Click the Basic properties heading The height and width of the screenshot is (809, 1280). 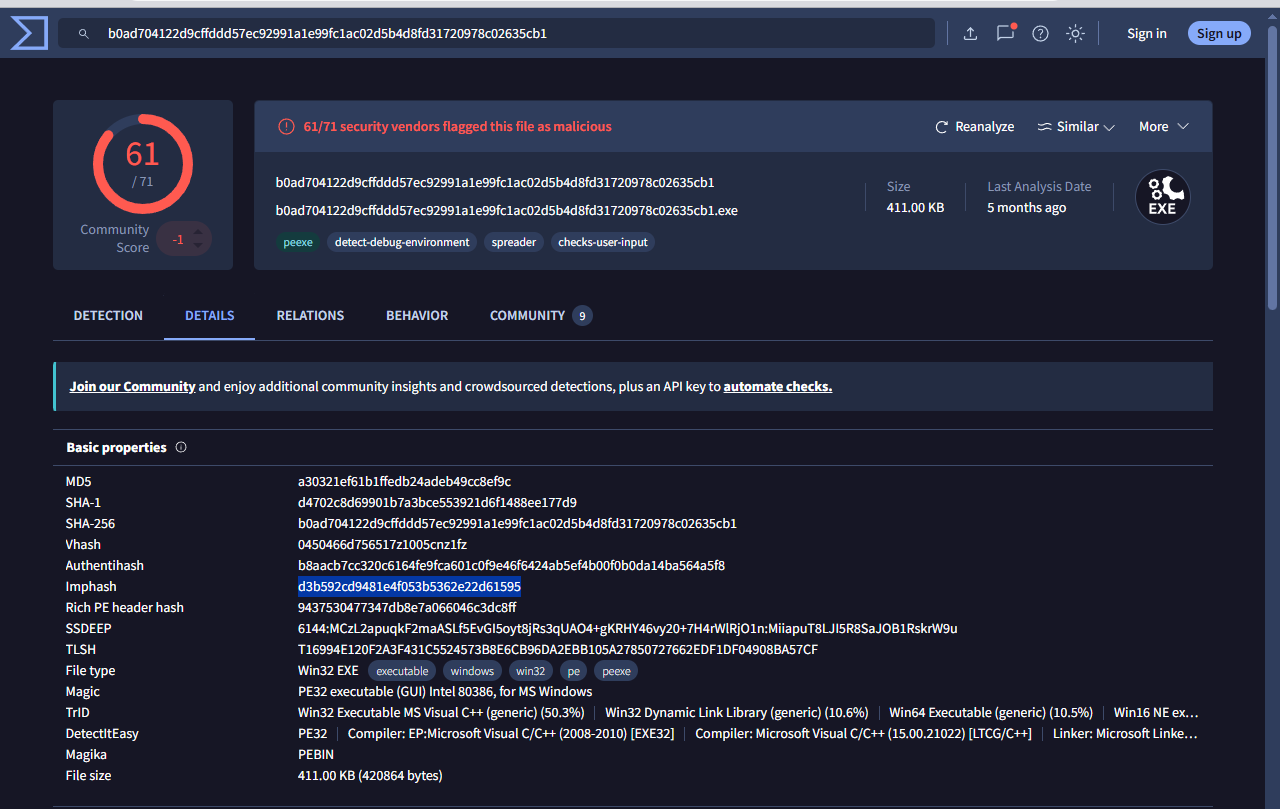(x=117, y=447)
